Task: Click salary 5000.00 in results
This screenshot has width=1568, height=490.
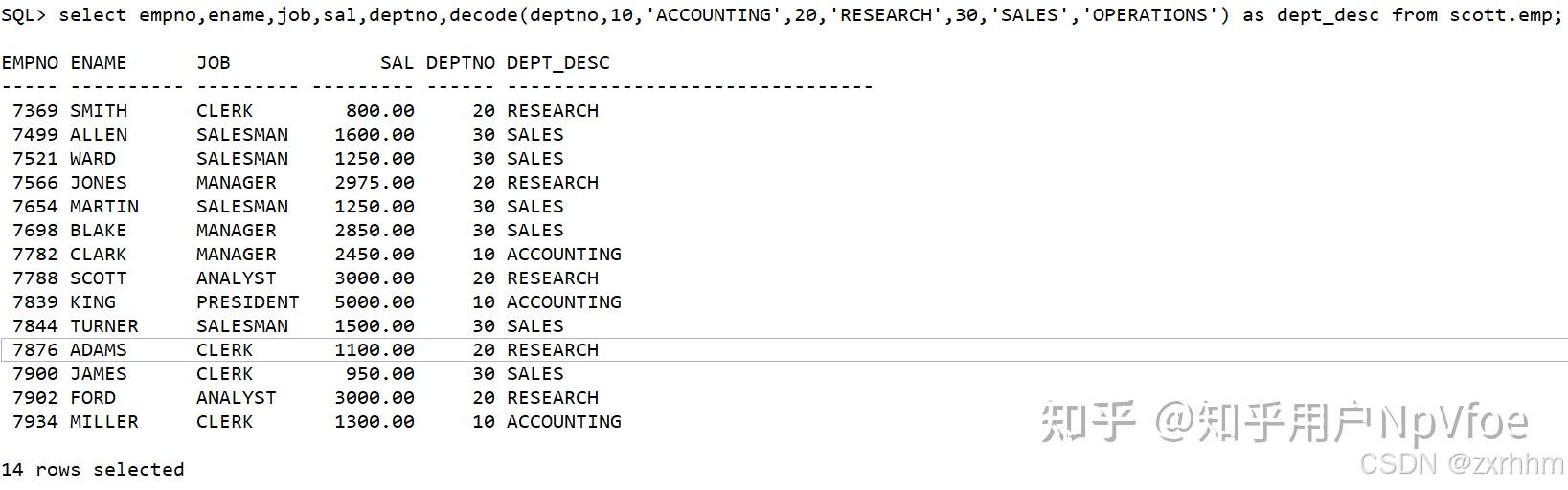Action: point(374,302)
